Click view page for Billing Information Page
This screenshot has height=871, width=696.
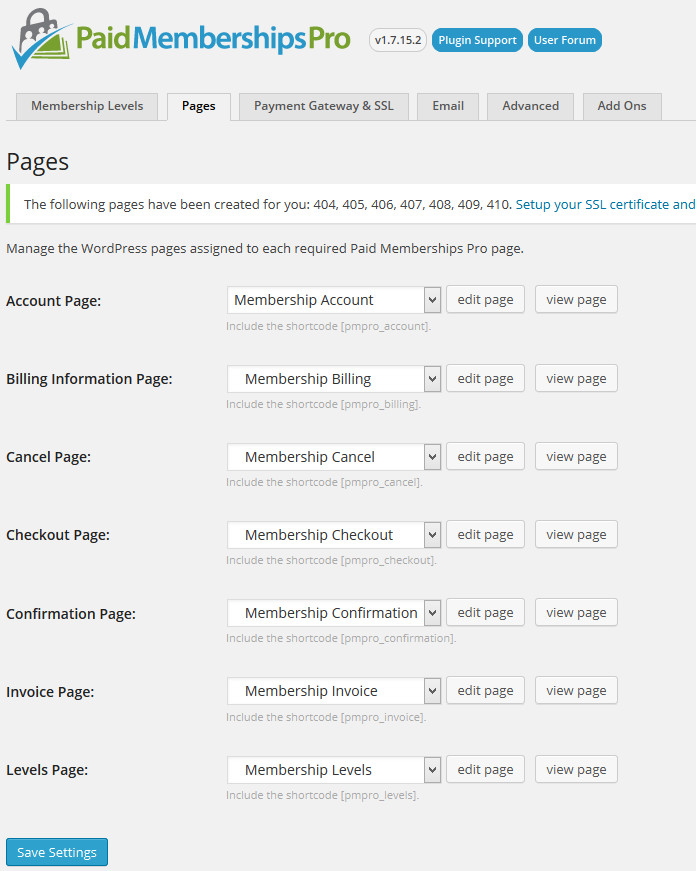(x=576, y=378)
